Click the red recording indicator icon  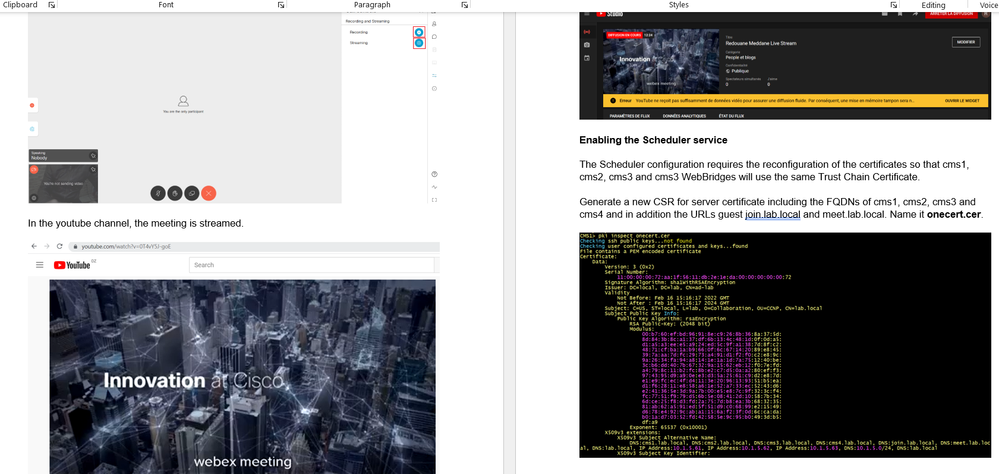coord(32,105)
